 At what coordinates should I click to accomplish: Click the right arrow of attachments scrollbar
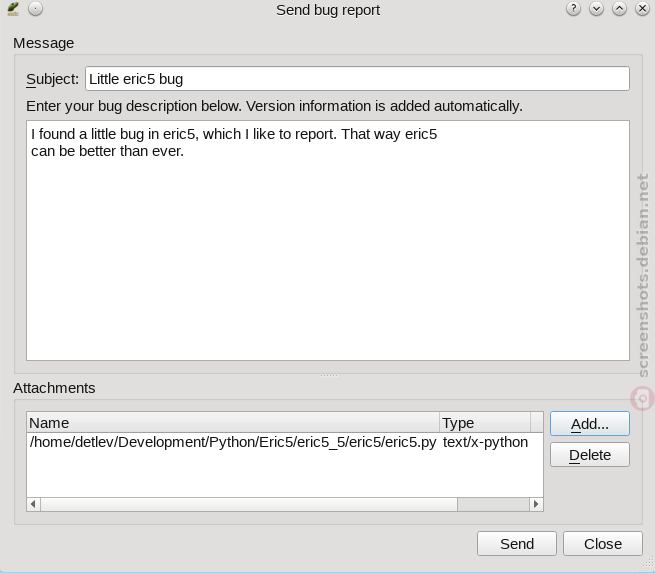click(x=536, y=504)
